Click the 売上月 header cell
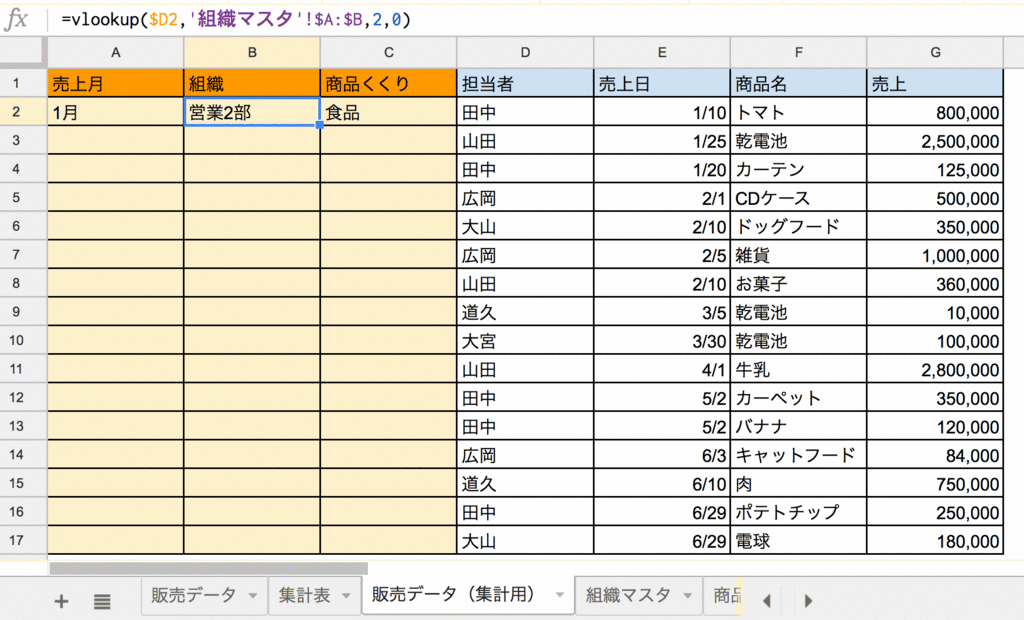1024x620 pixels. [116, 83]
